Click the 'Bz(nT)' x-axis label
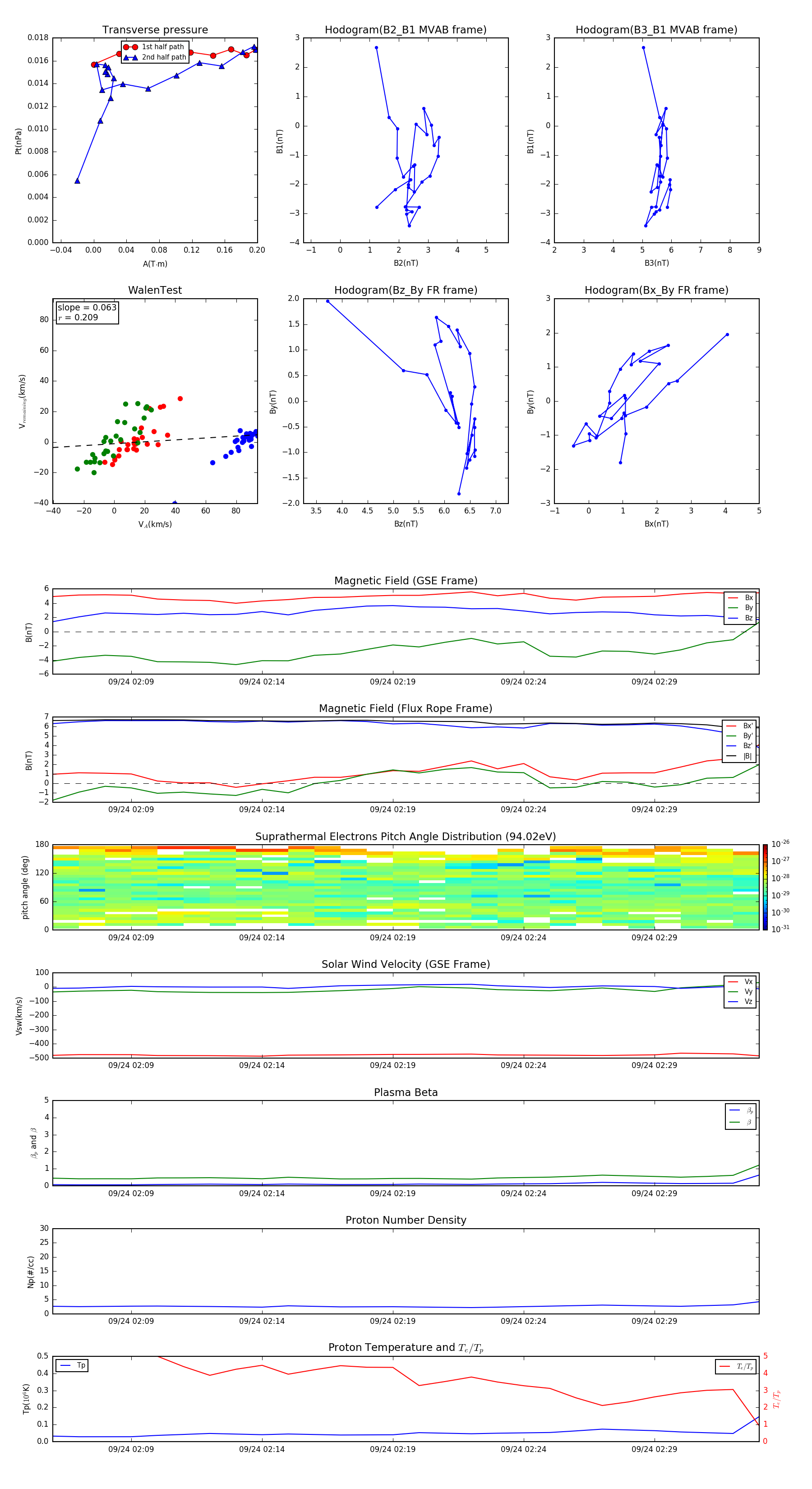Image resolution: width=812 pixels, height=1489 pixels. pos(406,524)
